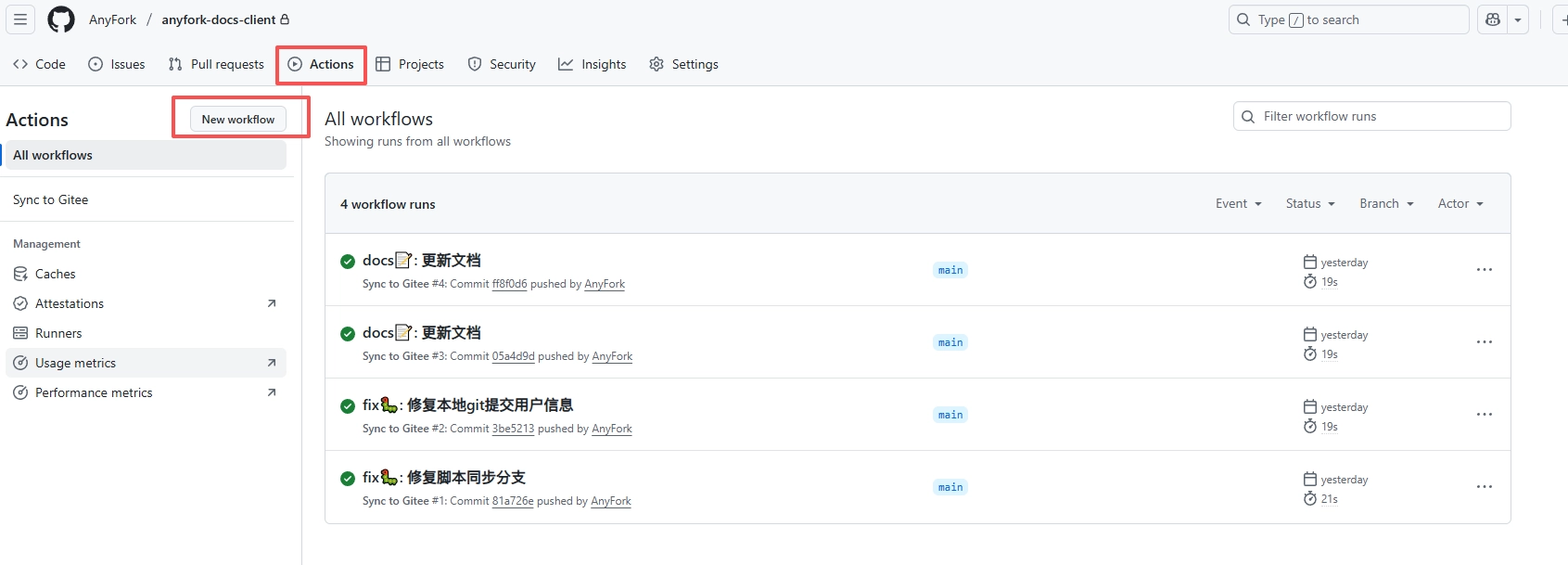Expand the Event filter dropdown
The image size is (1568, 565).
tap(1238, 204)
